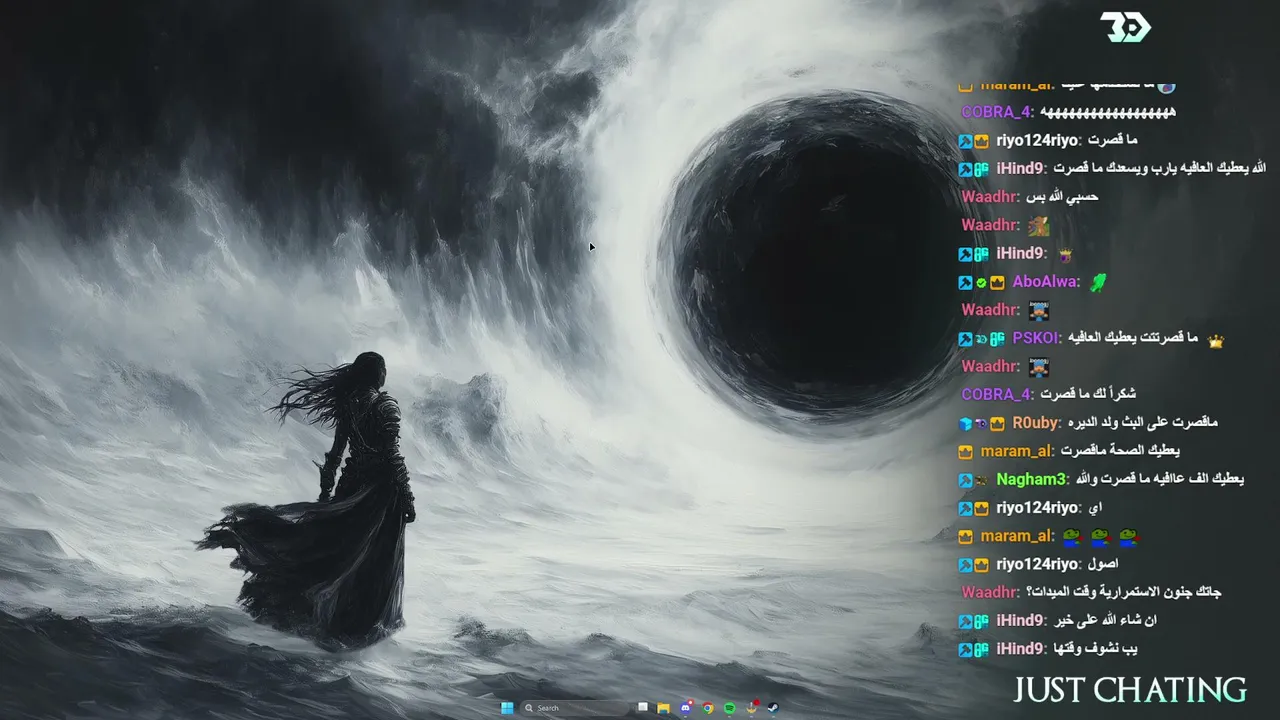1280x720 pixels.
Task: Click the blue cube badge beside R0uby
Action: [965, 424]
